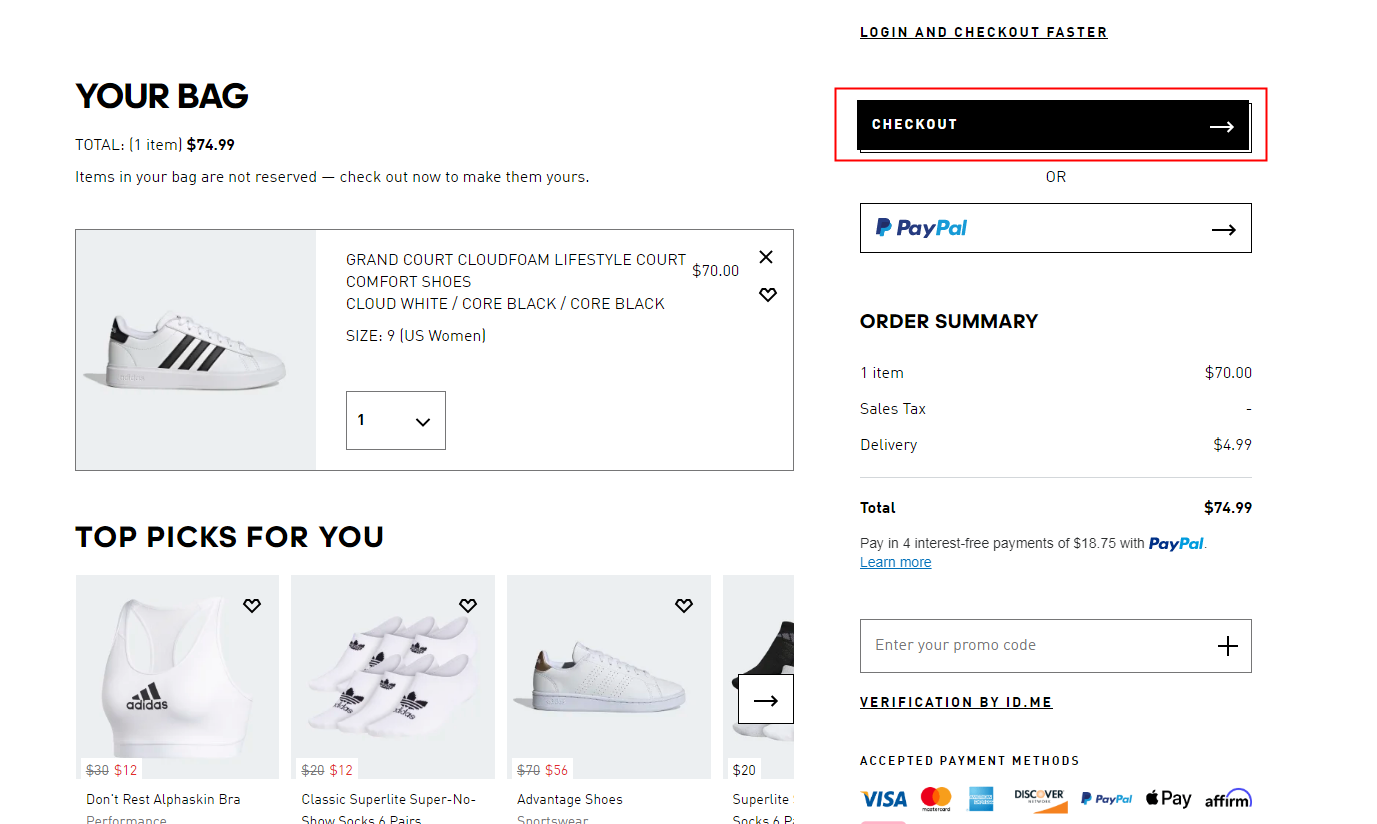Pay with the PayPal button
This screenshot has height=824, width=1377.
[x=1055, y=228]
